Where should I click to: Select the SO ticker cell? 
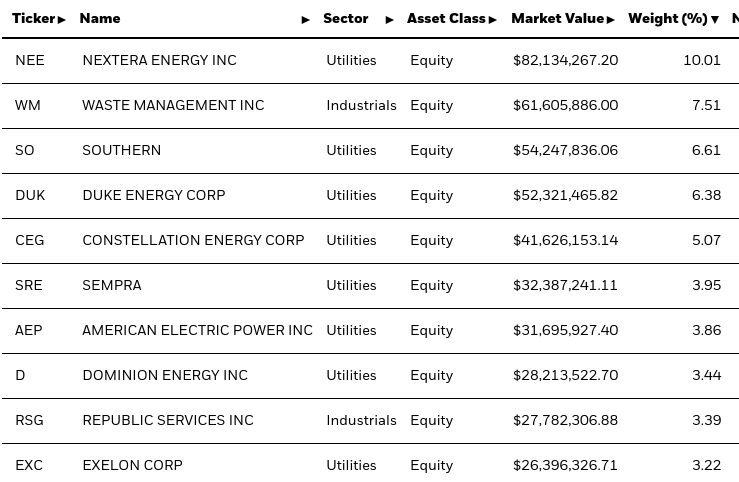25,150
